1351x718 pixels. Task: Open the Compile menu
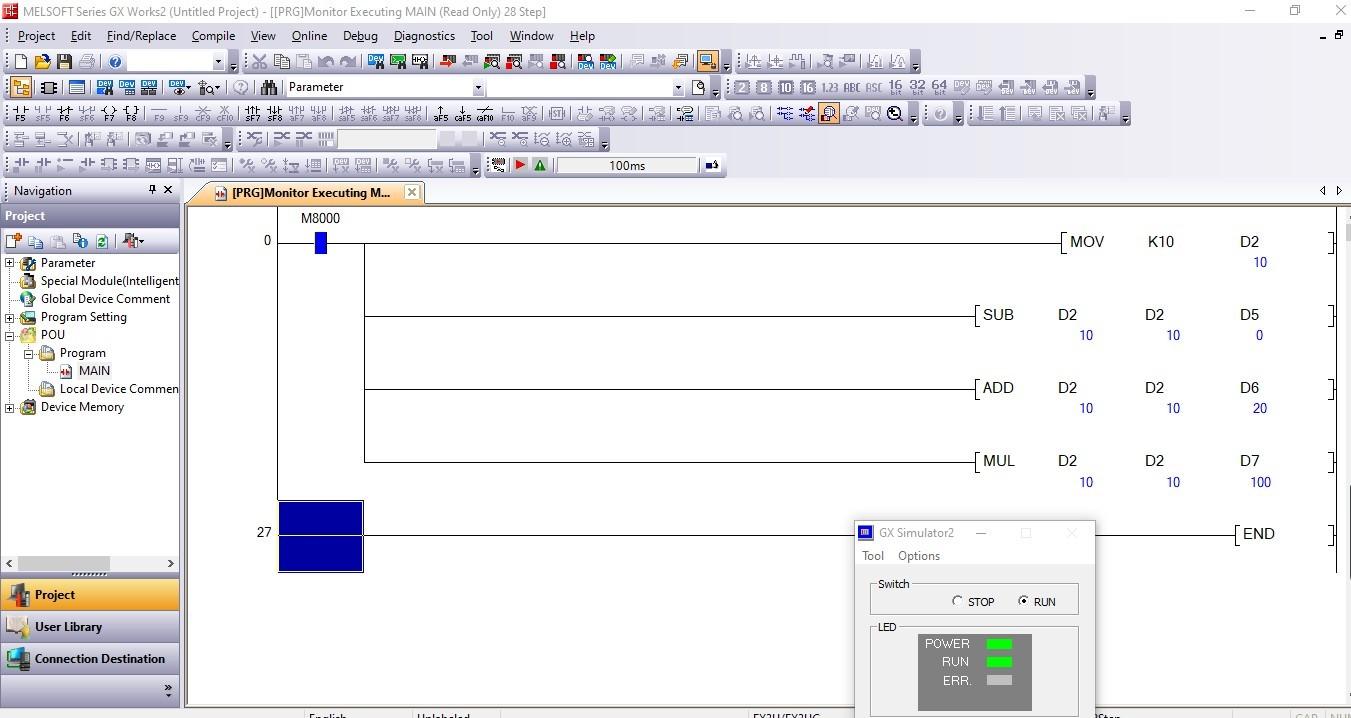[x=213, y=36]
